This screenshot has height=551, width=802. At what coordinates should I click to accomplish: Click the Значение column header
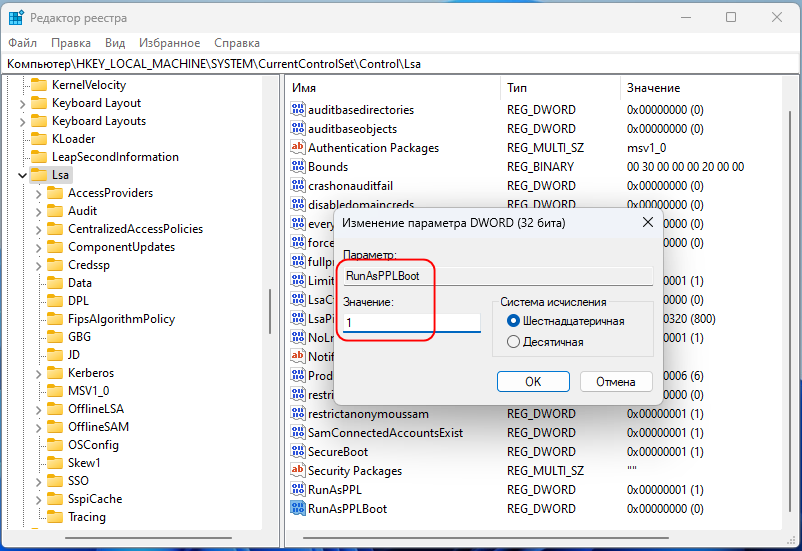701,88
